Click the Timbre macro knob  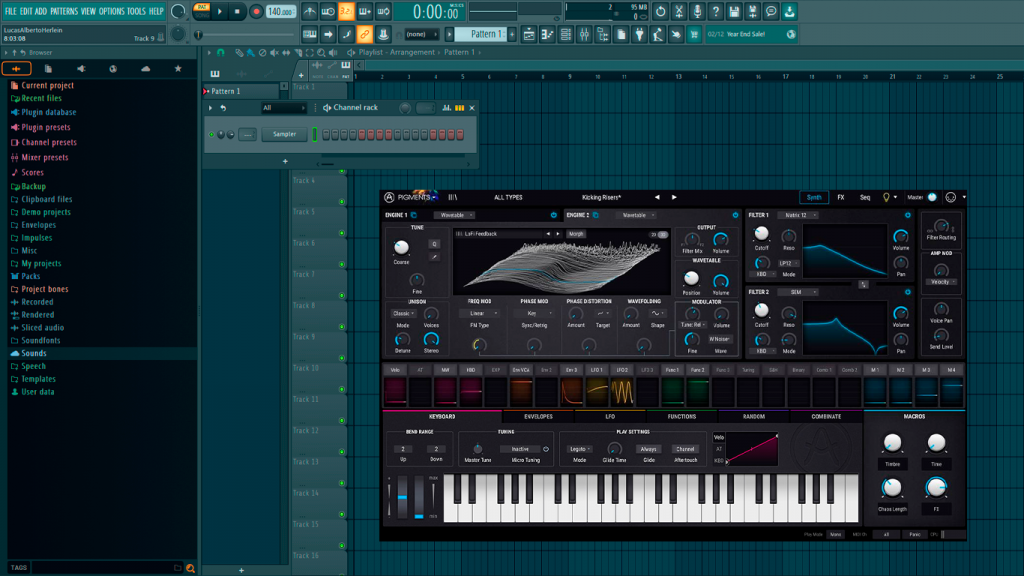coord(892,443)
